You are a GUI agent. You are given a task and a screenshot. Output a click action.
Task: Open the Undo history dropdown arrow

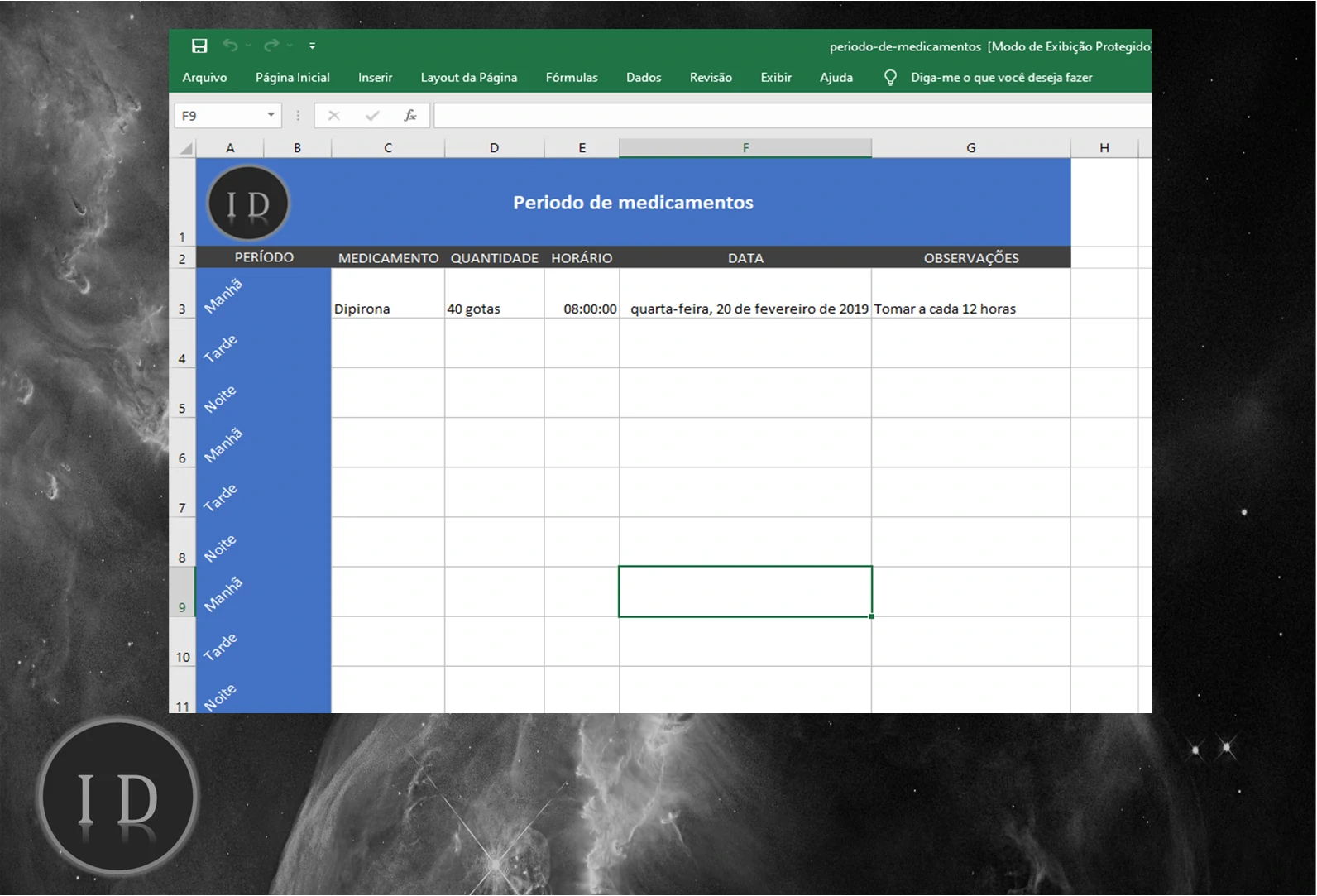pos(248,46)
